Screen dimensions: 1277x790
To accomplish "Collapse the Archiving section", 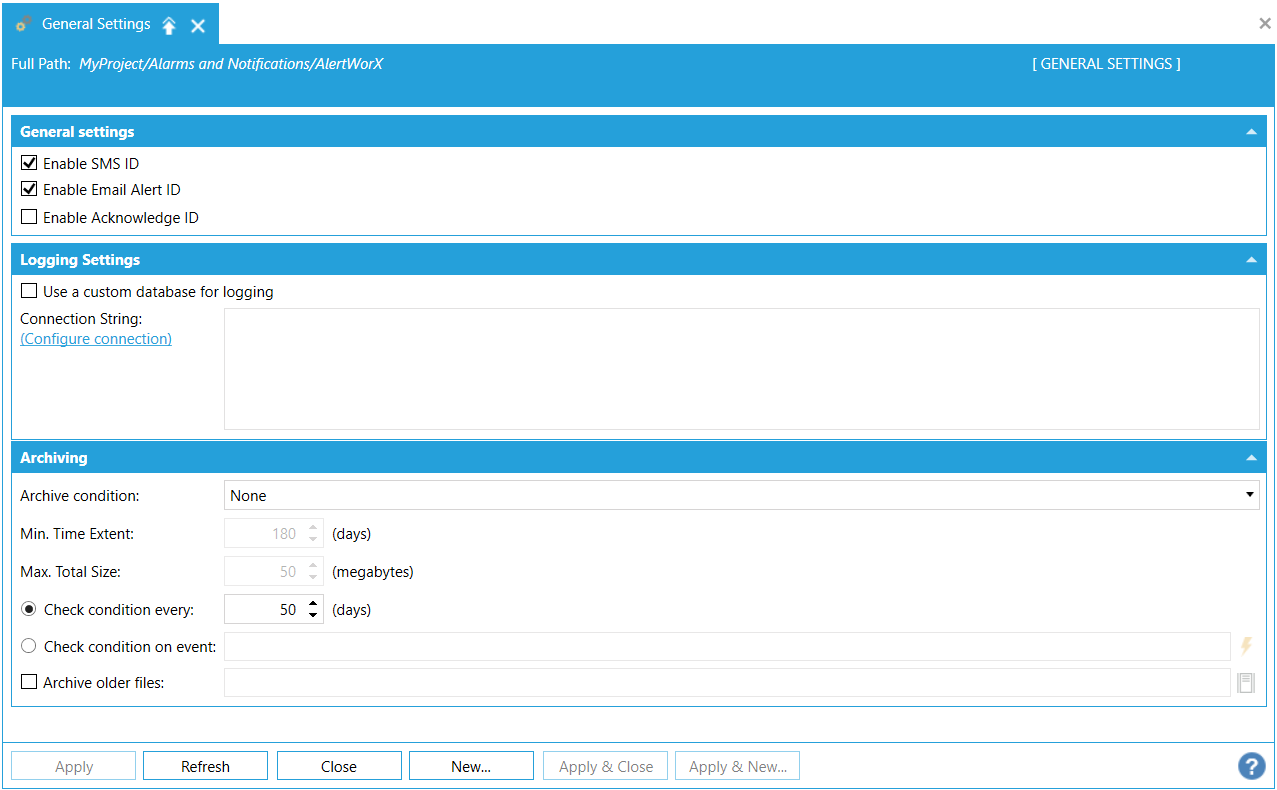I will [x=1250, y=458].
